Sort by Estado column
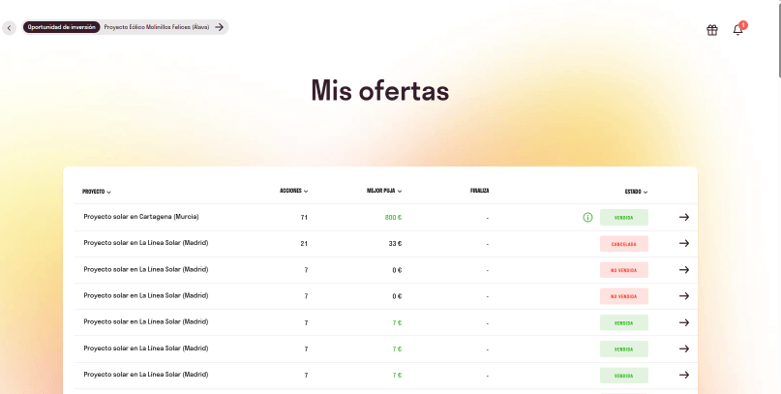781x394 pixels. (x=636, y=192)
